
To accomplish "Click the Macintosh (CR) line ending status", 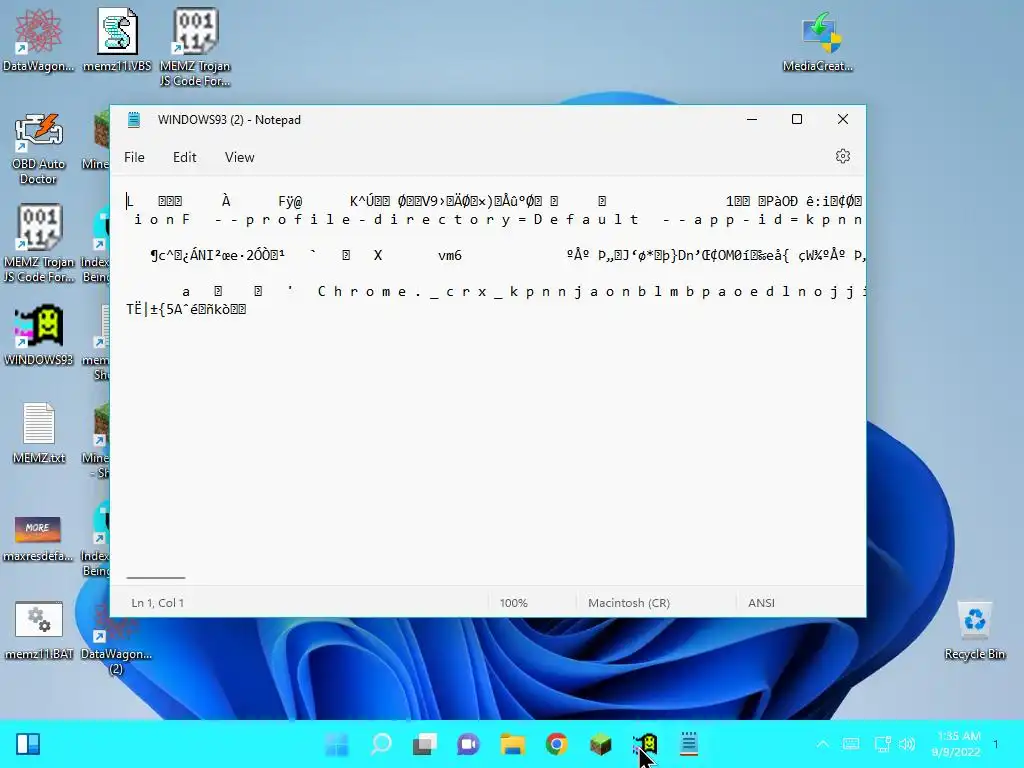I will 629,603.
